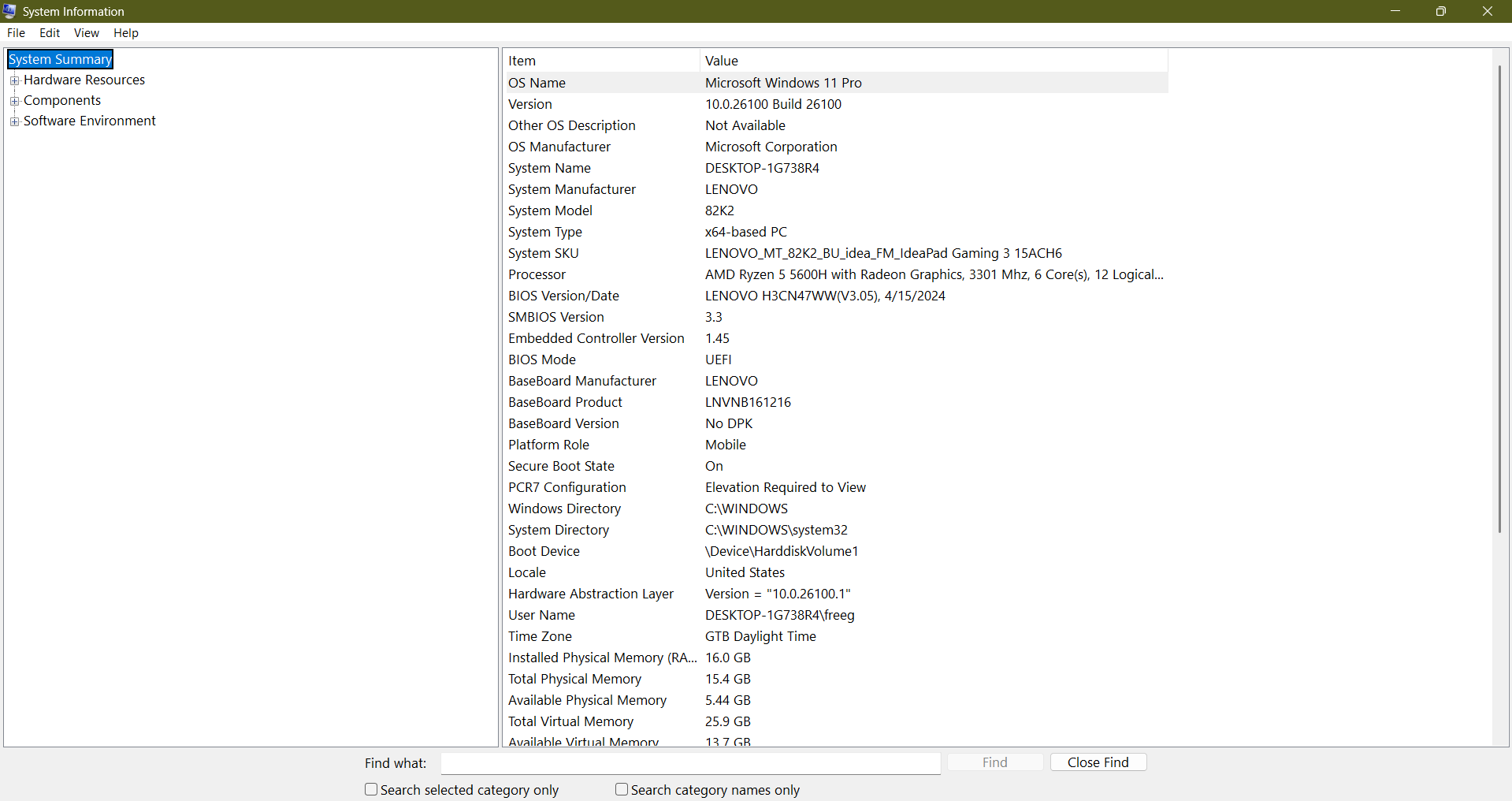Click the Item column header

(601, 61)
